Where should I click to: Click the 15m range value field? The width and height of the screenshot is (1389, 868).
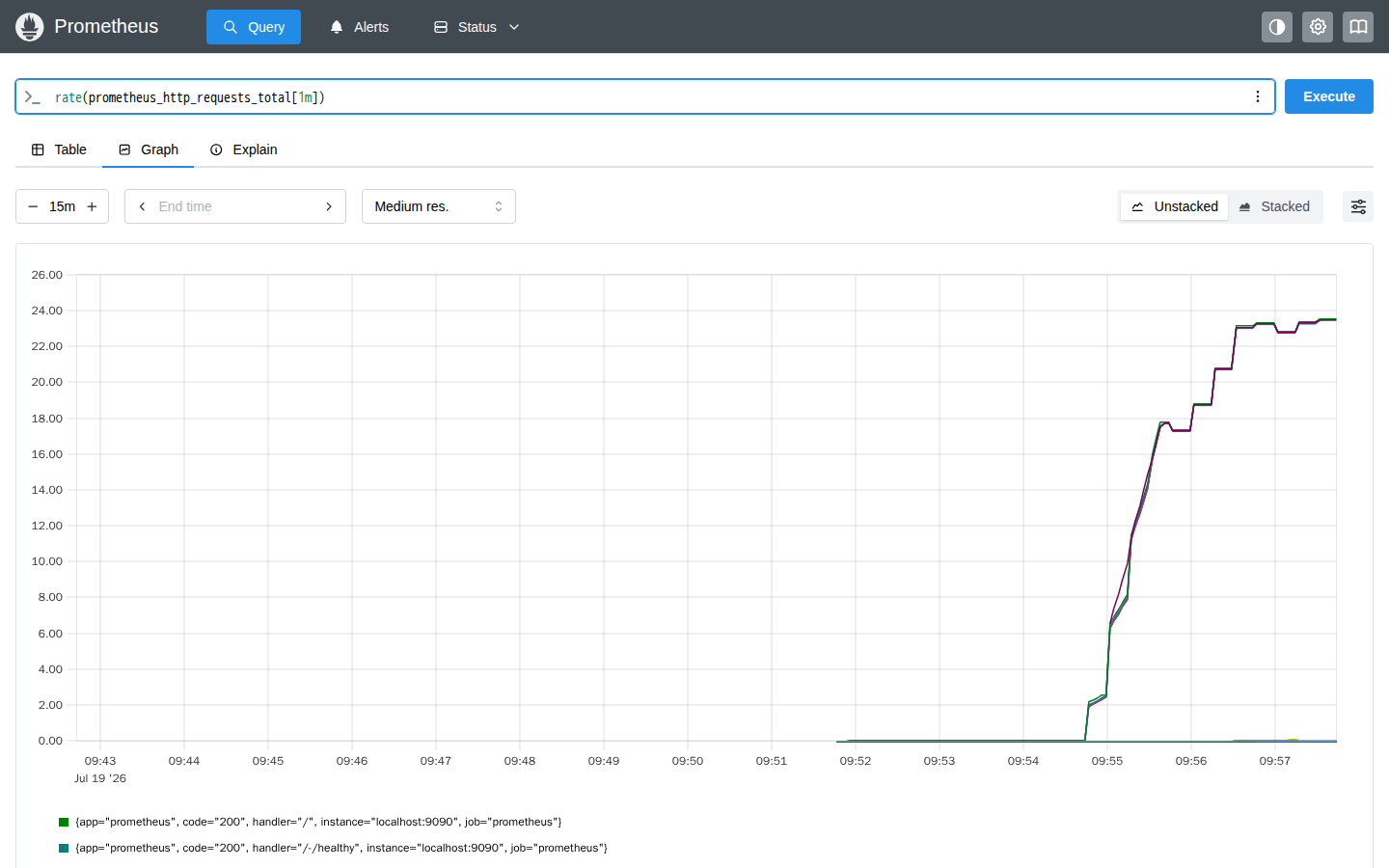(63, 206)
